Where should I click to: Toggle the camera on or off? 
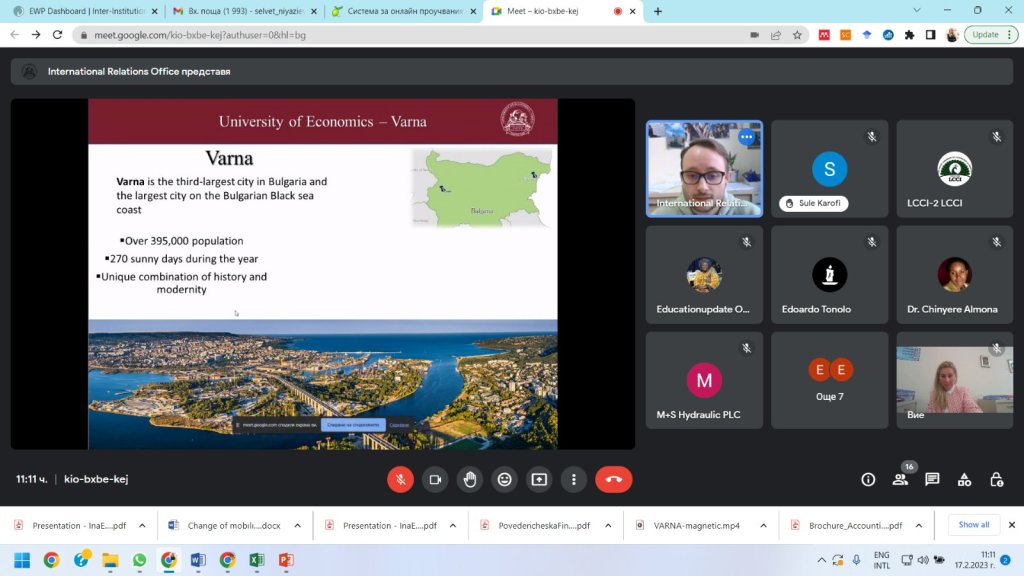(435, 479)
